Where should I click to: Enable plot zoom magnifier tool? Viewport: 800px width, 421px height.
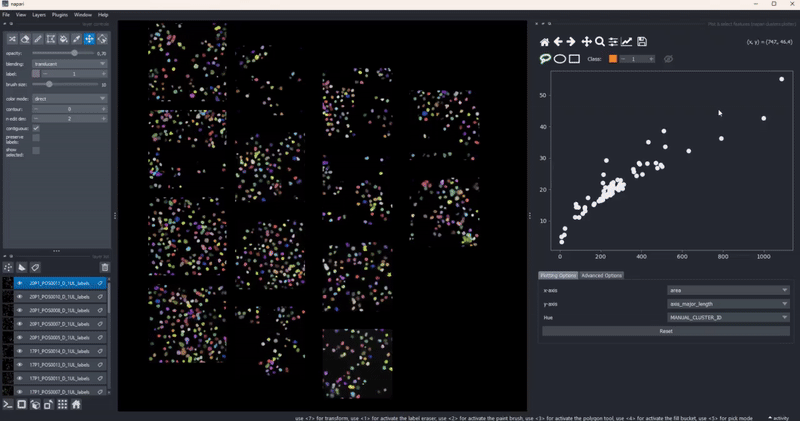[600, 42]
